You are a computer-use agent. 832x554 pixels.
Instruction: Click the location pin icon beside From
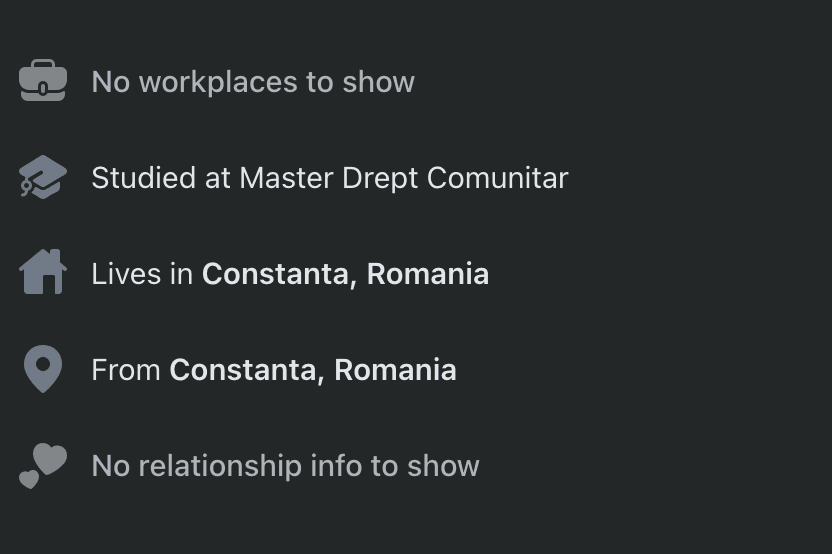pyautogui.click(x=43, y=369)
